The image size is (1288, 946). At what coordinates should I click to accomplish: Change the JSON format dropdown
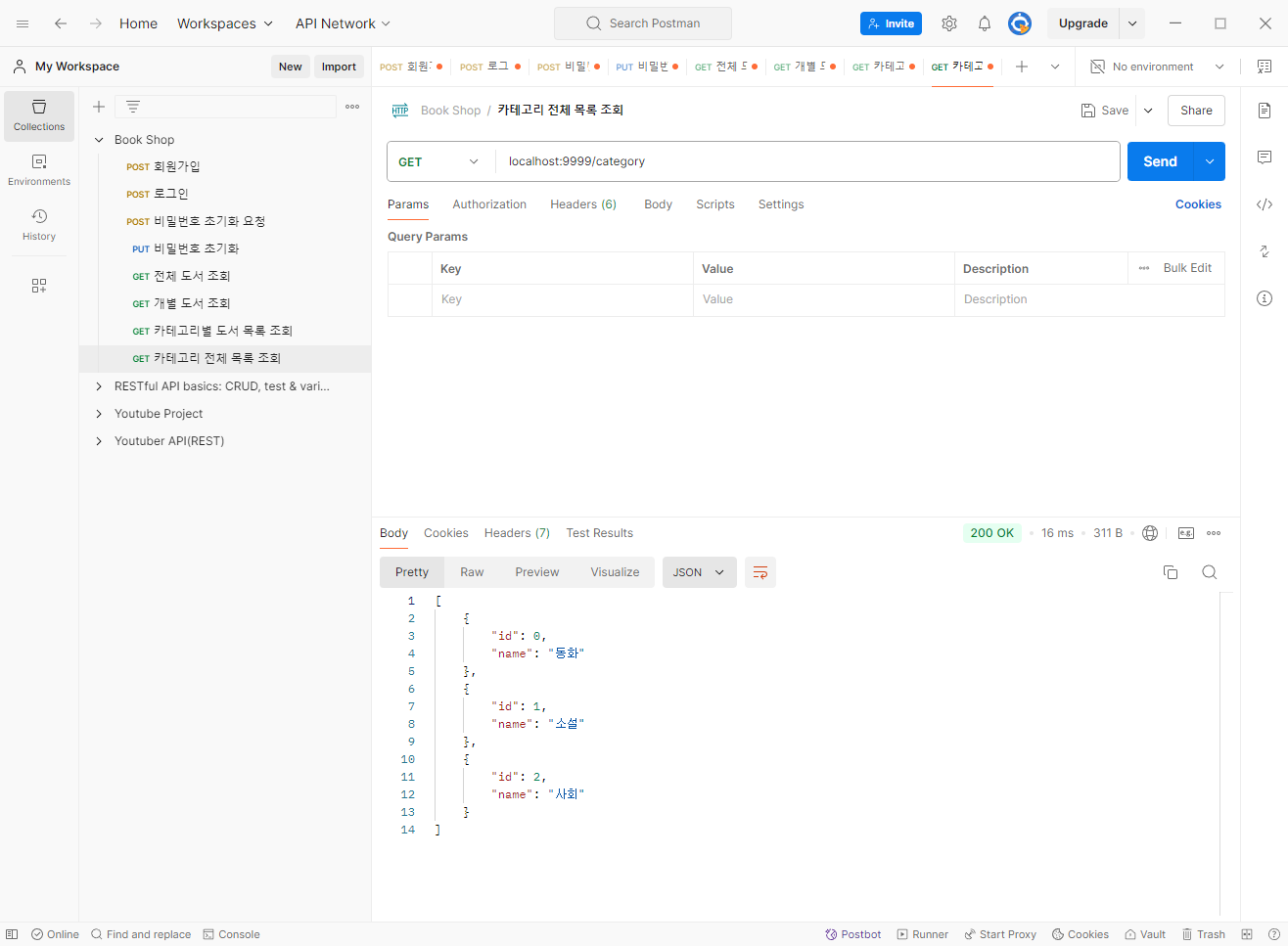(x=699, y=572)
